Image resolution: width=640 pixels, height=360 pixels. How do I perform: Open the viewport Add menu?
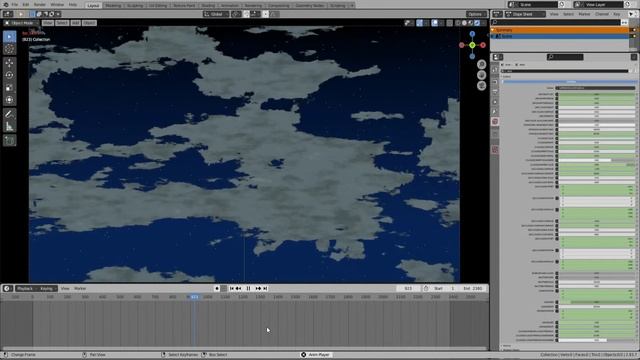click(x=76, y=23)
